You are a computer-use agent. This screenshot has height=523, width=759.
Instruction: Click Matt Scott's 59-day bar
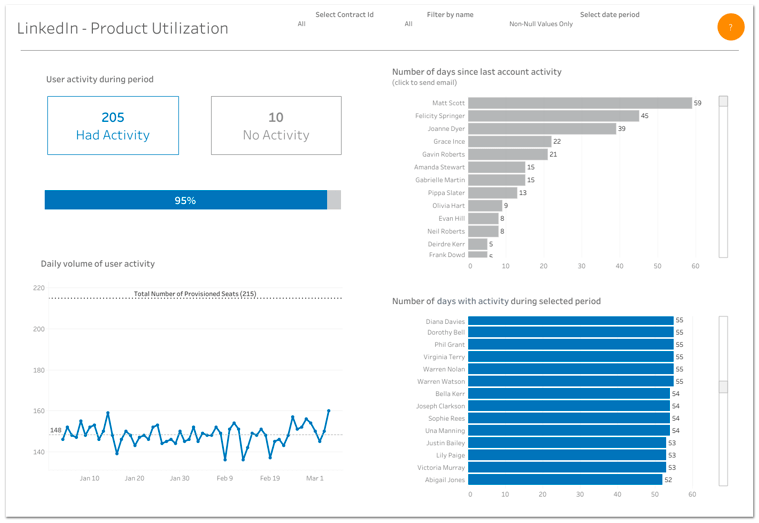coord(580,103)
